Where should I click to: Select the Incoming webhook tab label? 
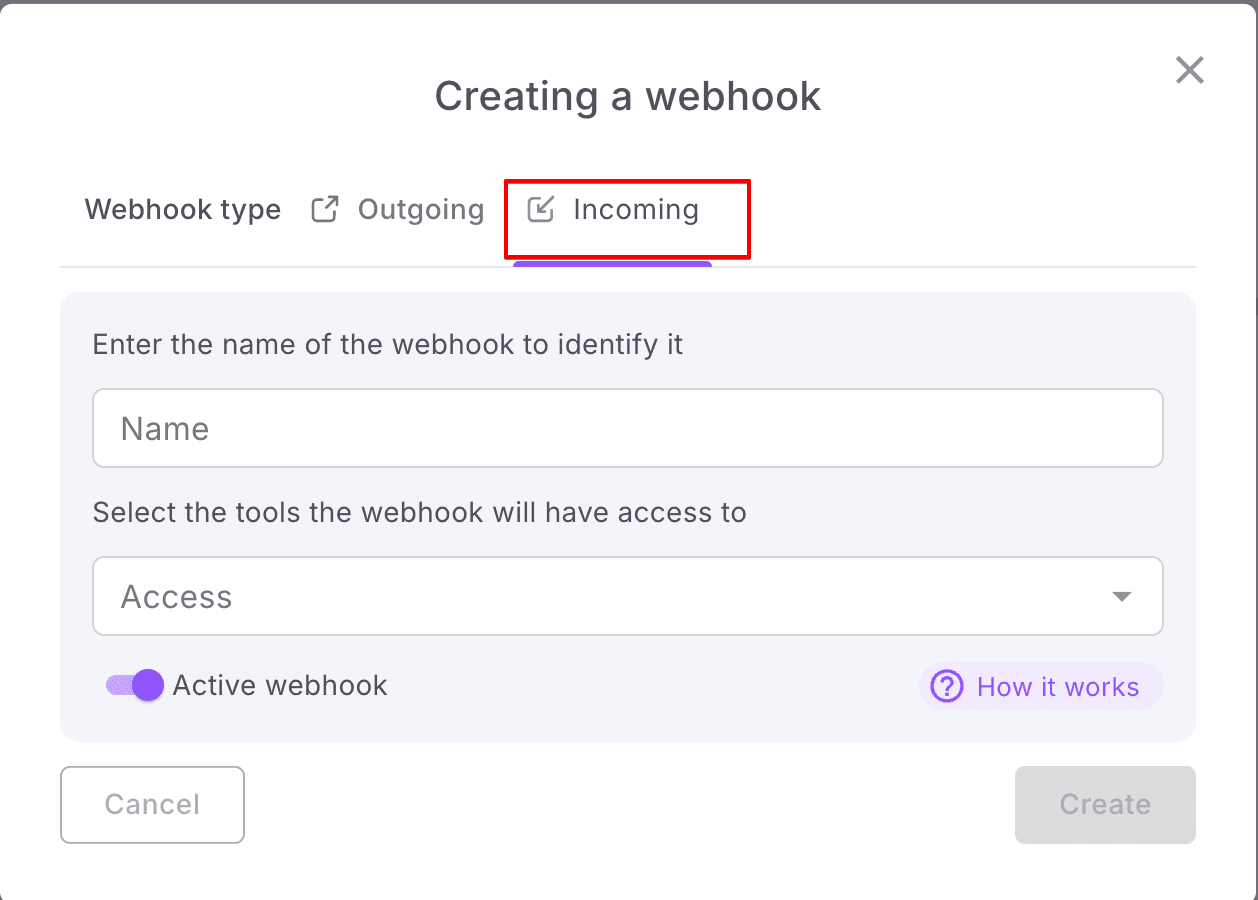(635, 210)
